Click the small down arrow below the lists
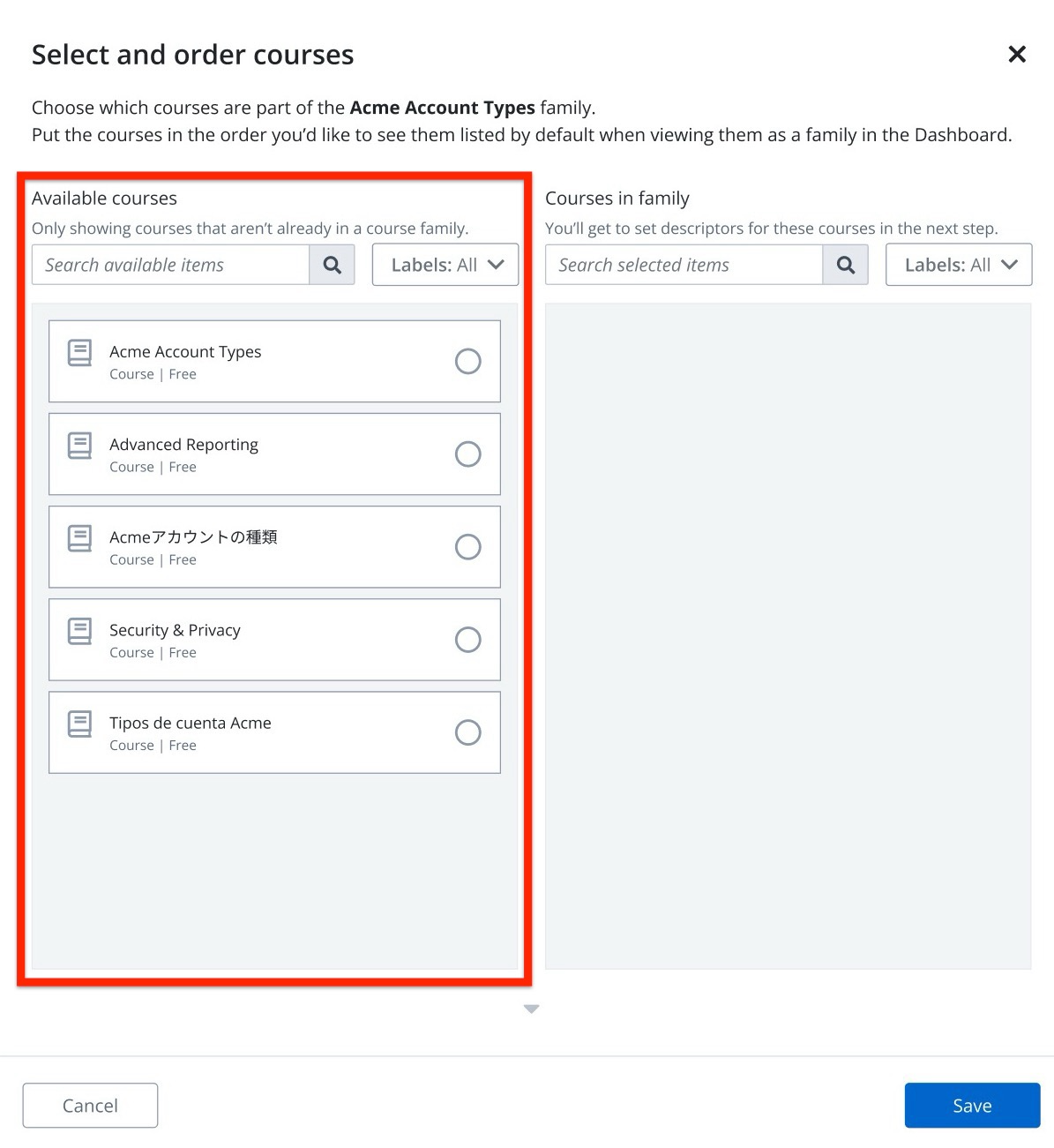1054x1148 pixels. pos(531,1009)
